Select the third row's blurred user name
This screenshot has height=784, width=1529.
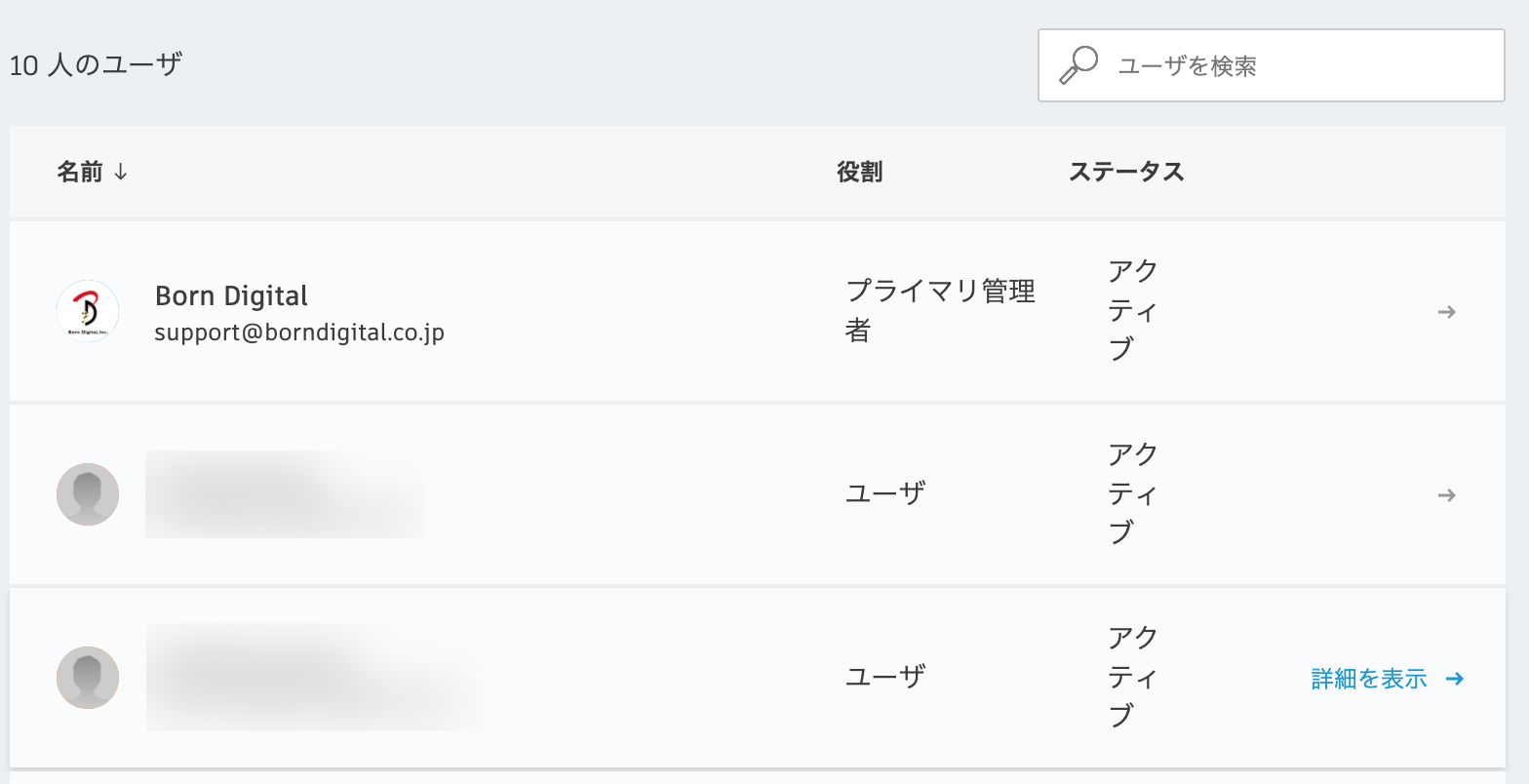pyautogui.click(x=314, y=678)
